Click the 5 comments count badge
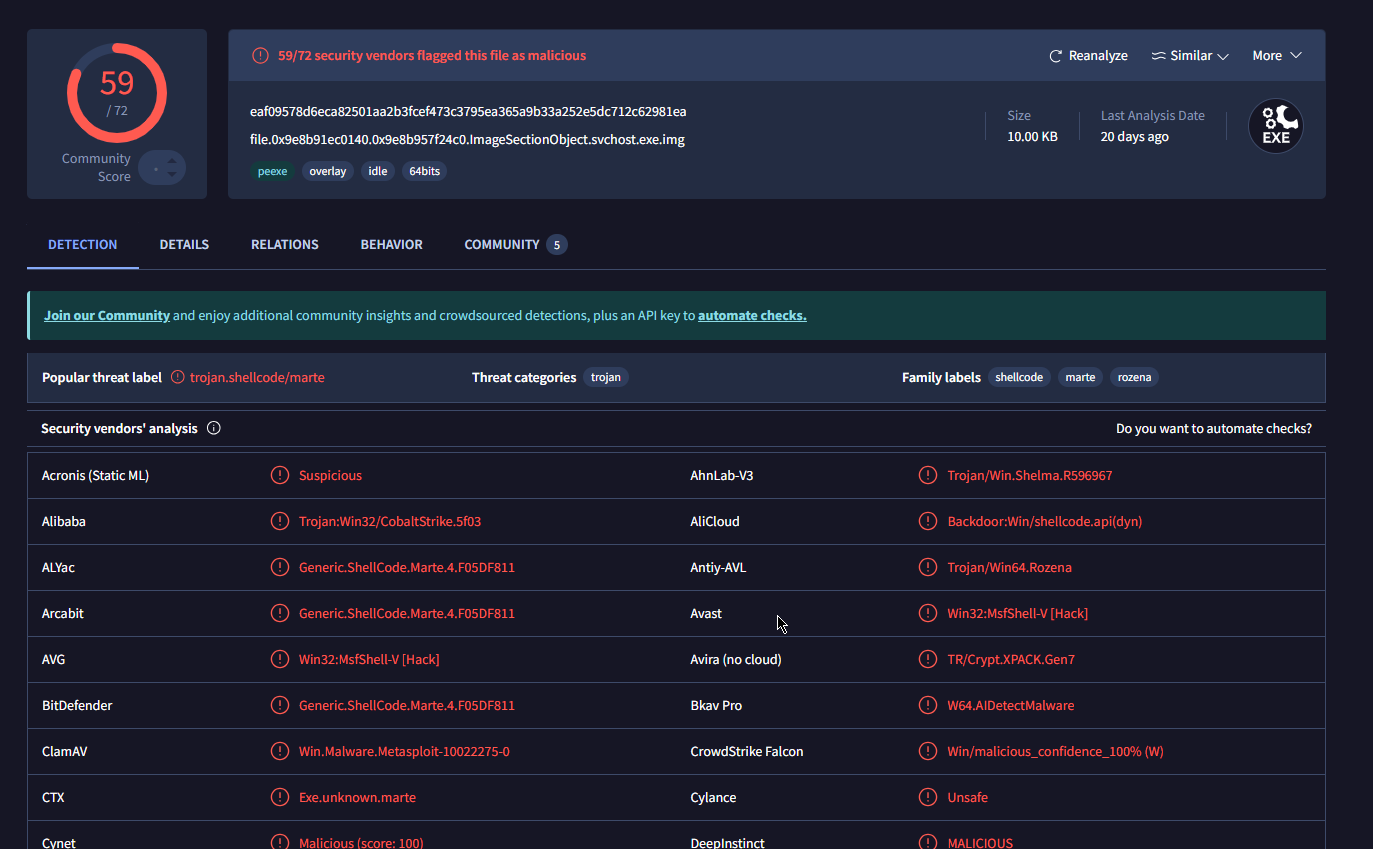Image resolution: width=1373 pixels, height=849 pixels. [x=557, y=245]
